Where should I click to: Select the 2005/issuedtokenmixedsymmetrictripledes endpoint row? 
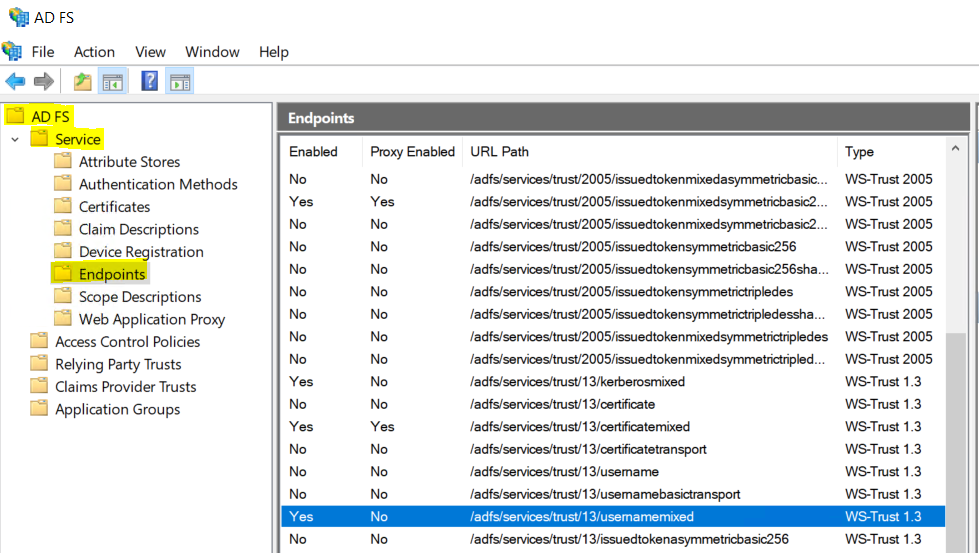pyautogui.click(x=612, y=336)
